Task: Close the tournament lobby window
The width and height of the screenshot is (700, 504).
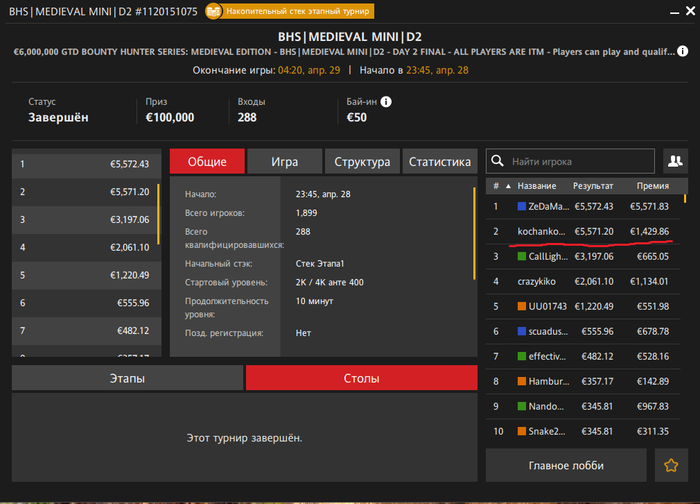Action: (x=690, y=11)
